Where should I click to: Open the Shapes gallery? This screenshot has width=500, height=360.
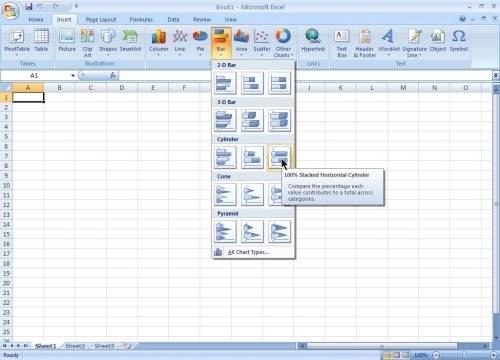(108, 42)
